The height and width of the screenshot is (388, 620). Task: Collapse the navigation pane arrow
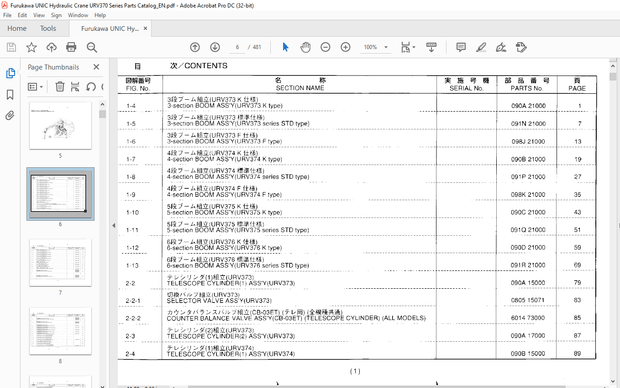click(114, 225)
